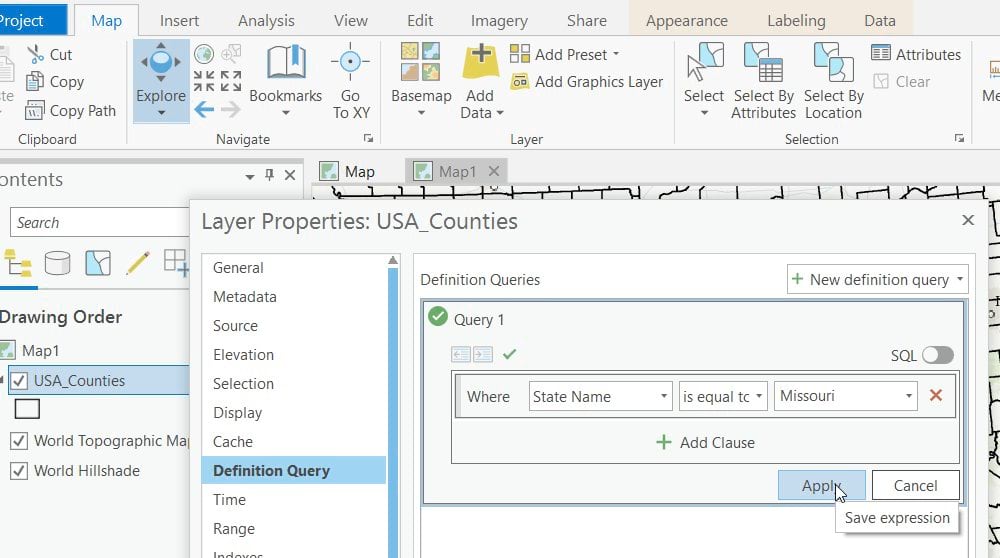This screenshot has width=1000, height=558.
Task: Open the Basemap gallery
Action: click(x=421, y=80)
